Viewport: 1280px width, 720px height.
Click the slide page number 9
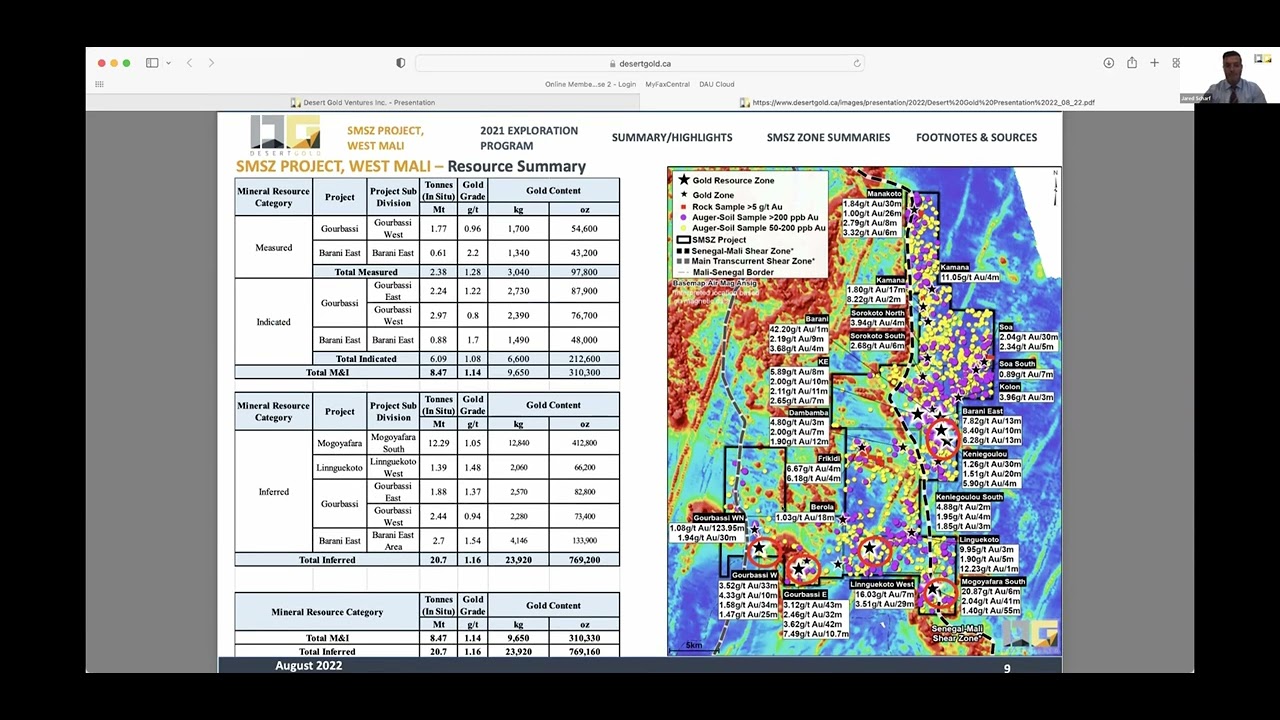coord(1007,669)
